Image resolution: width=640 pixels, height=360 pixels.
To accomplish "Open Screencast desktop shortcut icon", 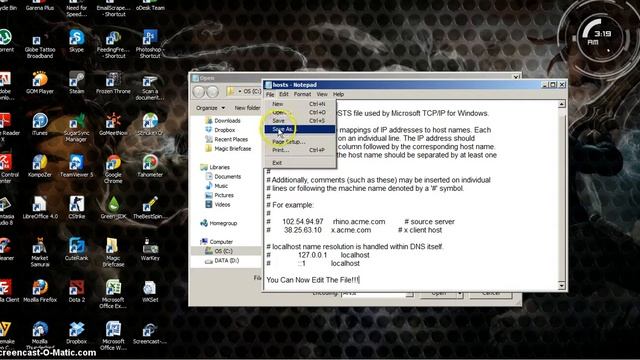I will pos(150,332).
